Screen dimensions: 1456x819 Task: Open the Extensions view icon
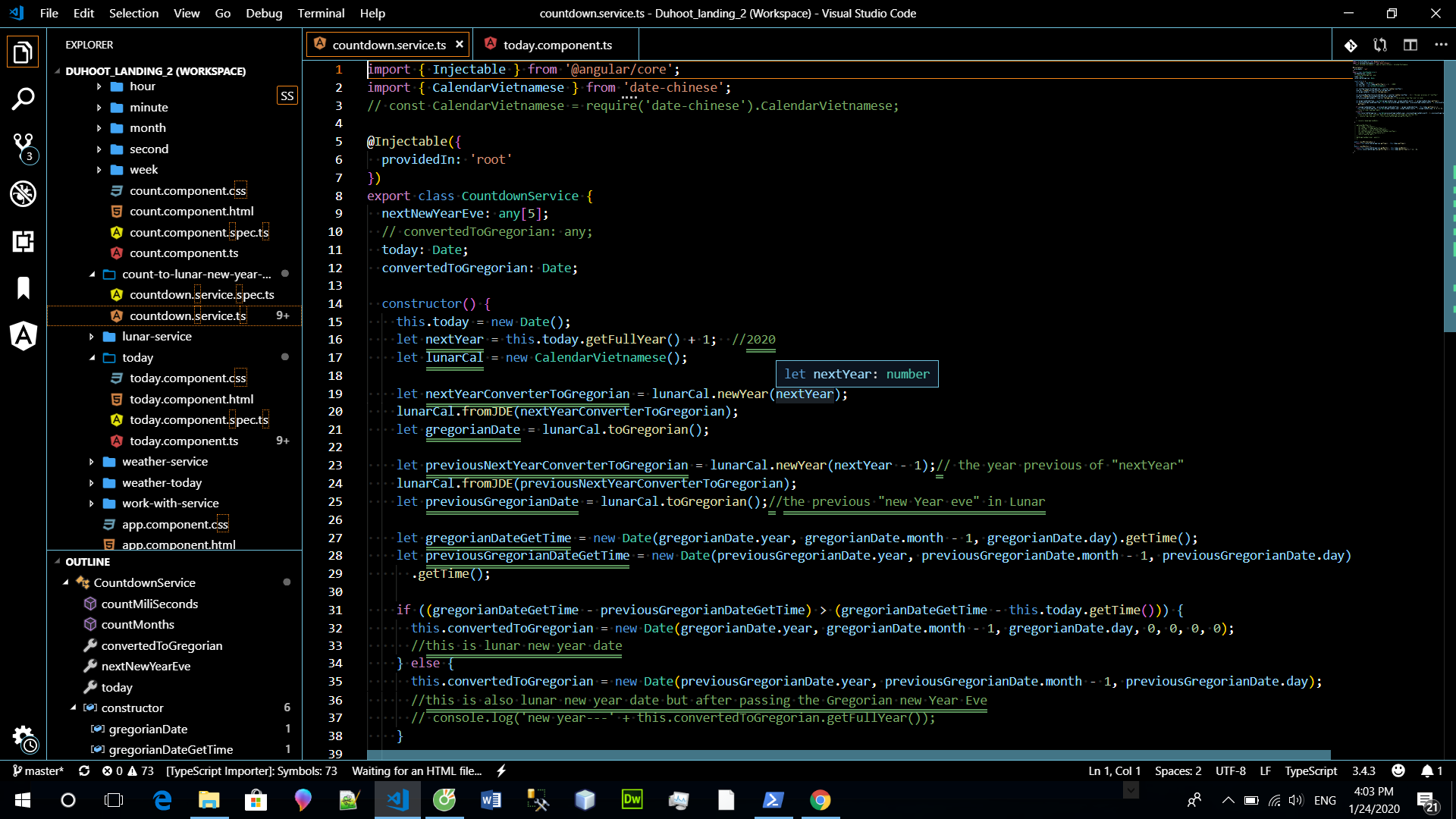tap(23, 241)
